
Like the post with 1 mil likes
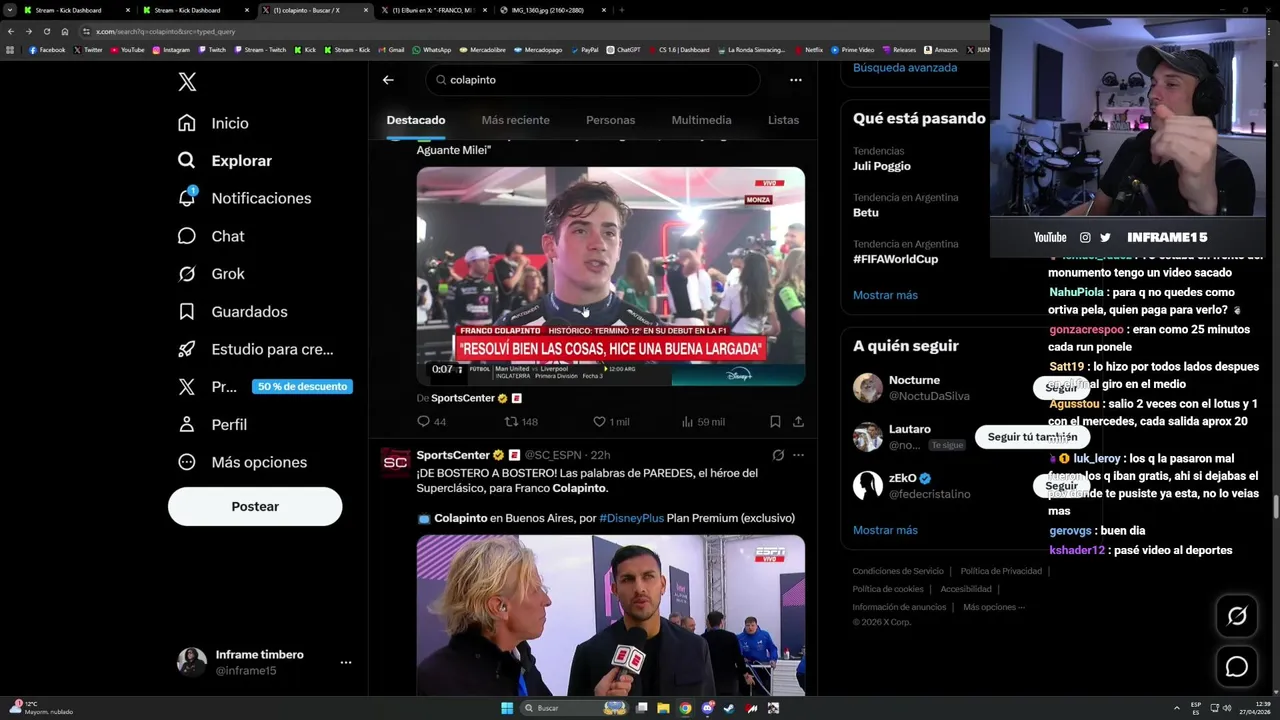click(611, 422)
